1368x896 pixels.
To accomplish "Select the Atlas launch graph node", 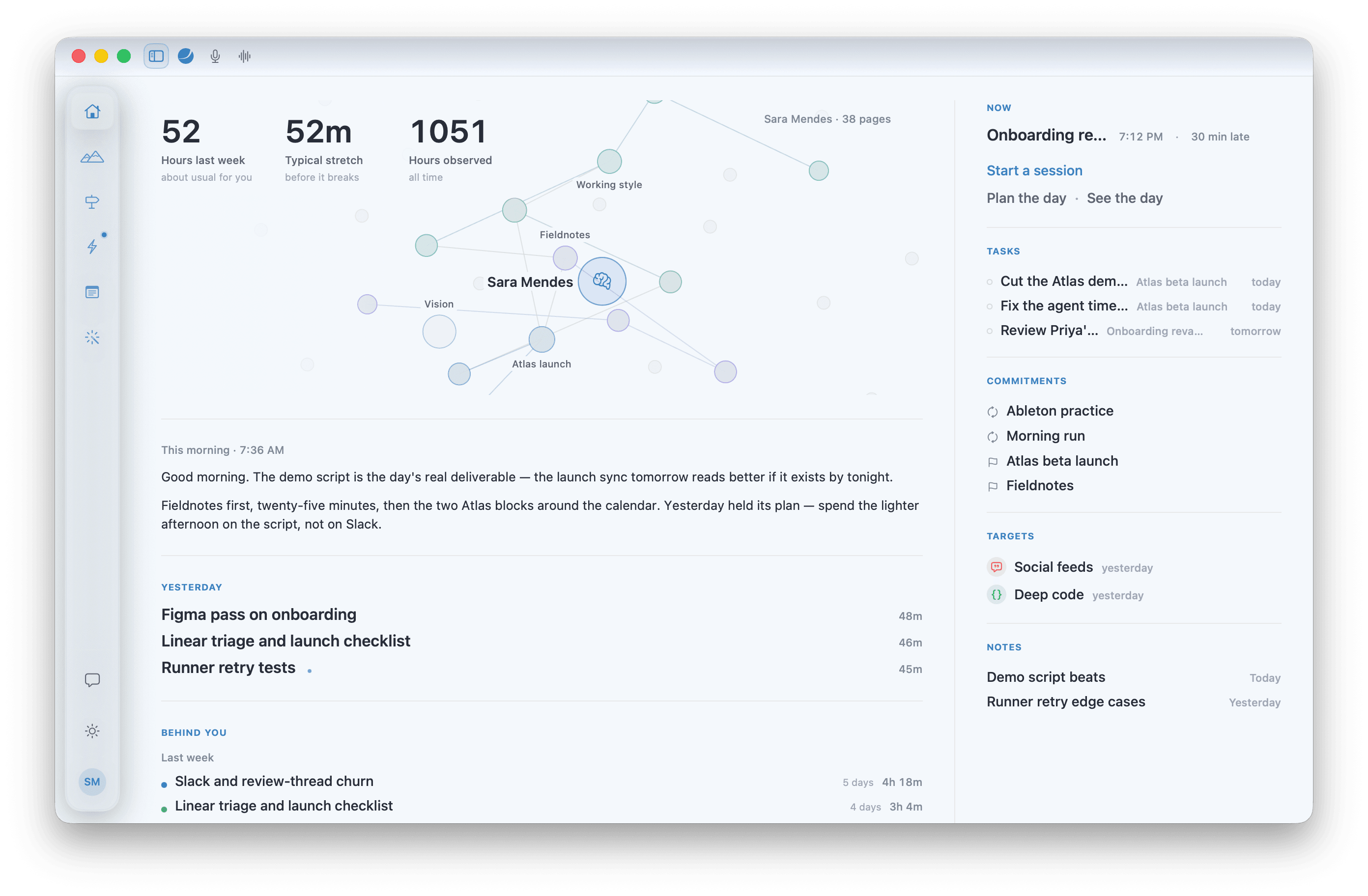I will coord(541,339).
